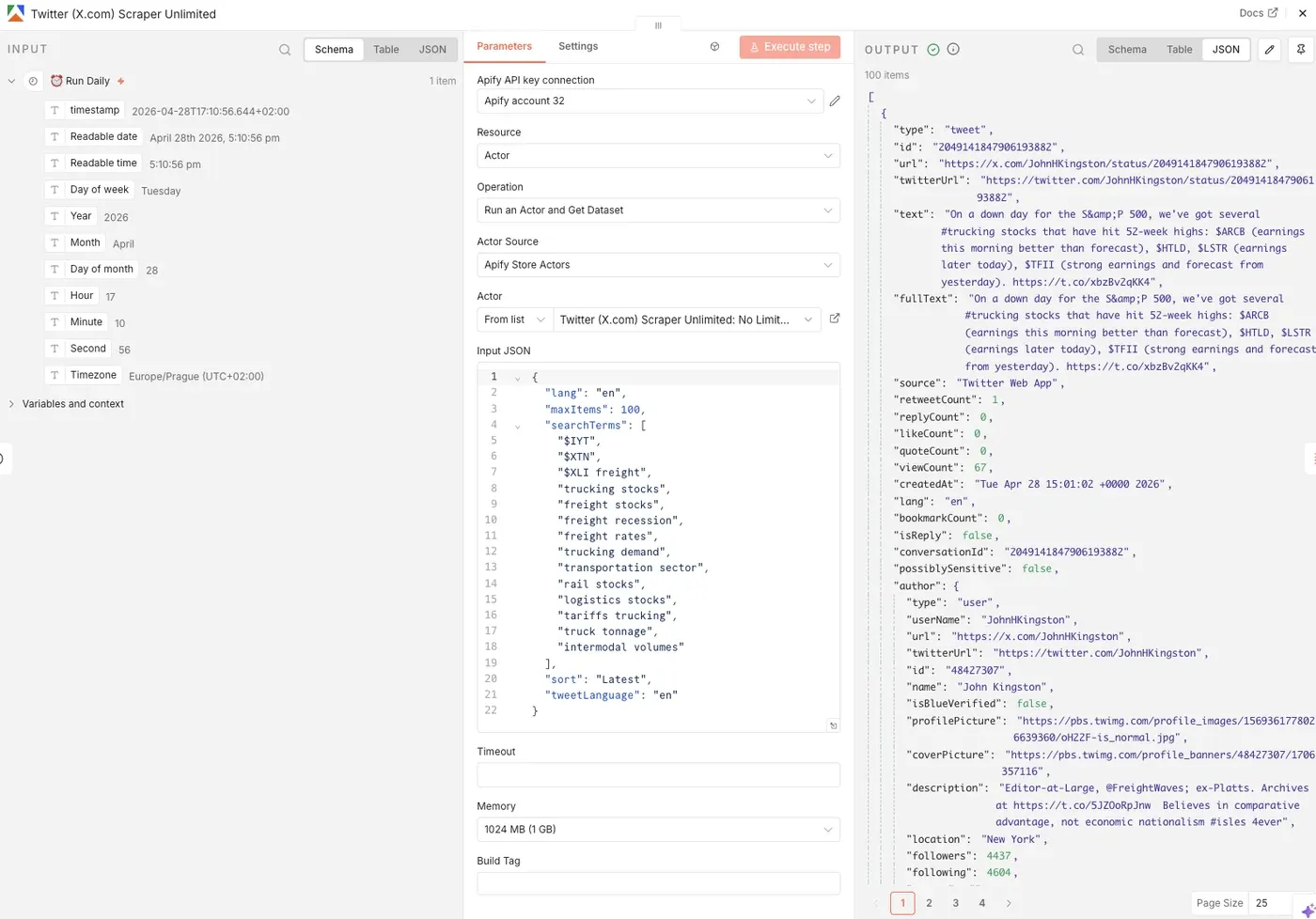Screen dimensions: 1316x919
Task: Click the "1 item" input count
Action: point(443,81)
